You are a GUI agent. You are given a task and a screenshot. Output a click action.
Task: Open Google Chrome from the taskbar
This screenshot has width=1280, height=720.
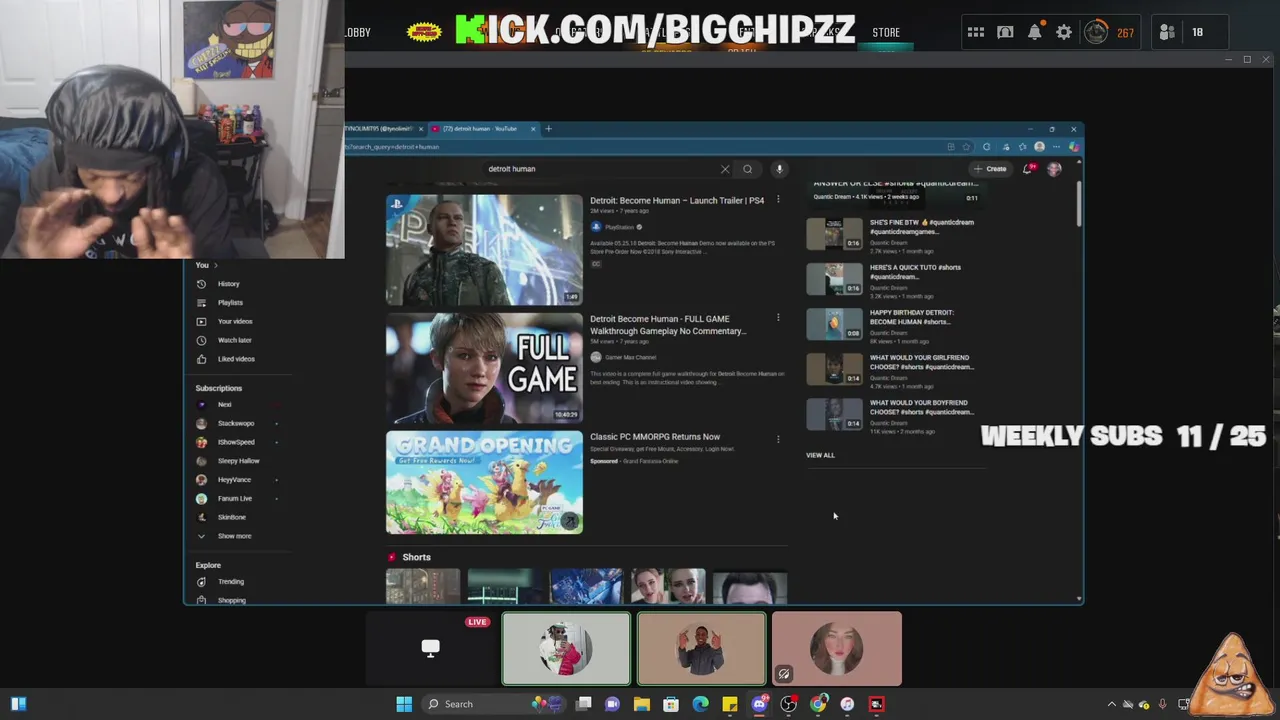point(818,704)
